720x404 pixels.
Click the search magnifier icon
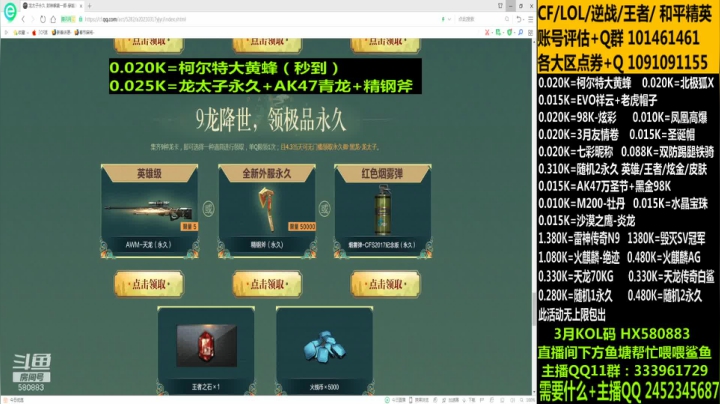(x=507, y=19)
